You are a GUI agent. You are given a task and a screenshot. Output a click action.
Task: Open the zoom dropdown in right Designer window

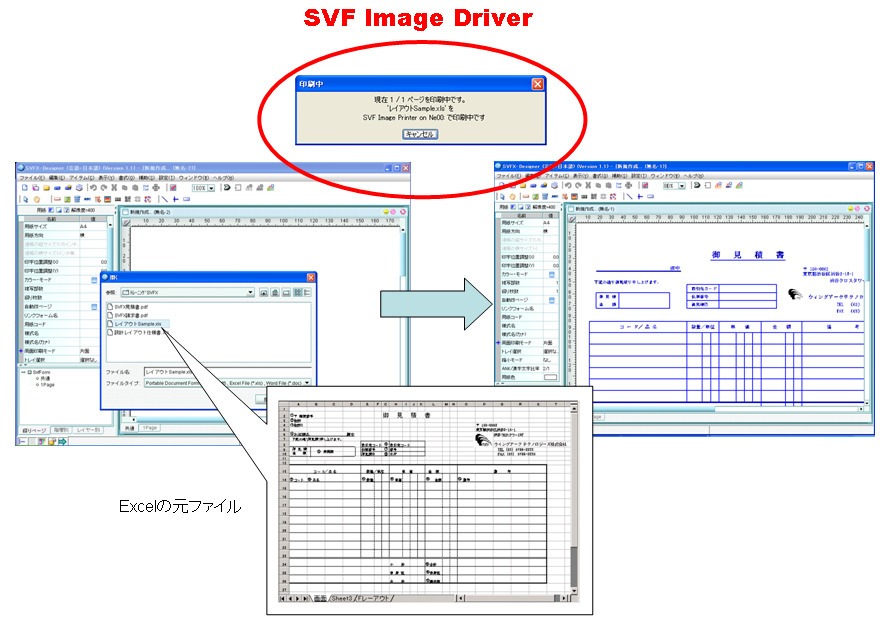[x=682, y=185]
